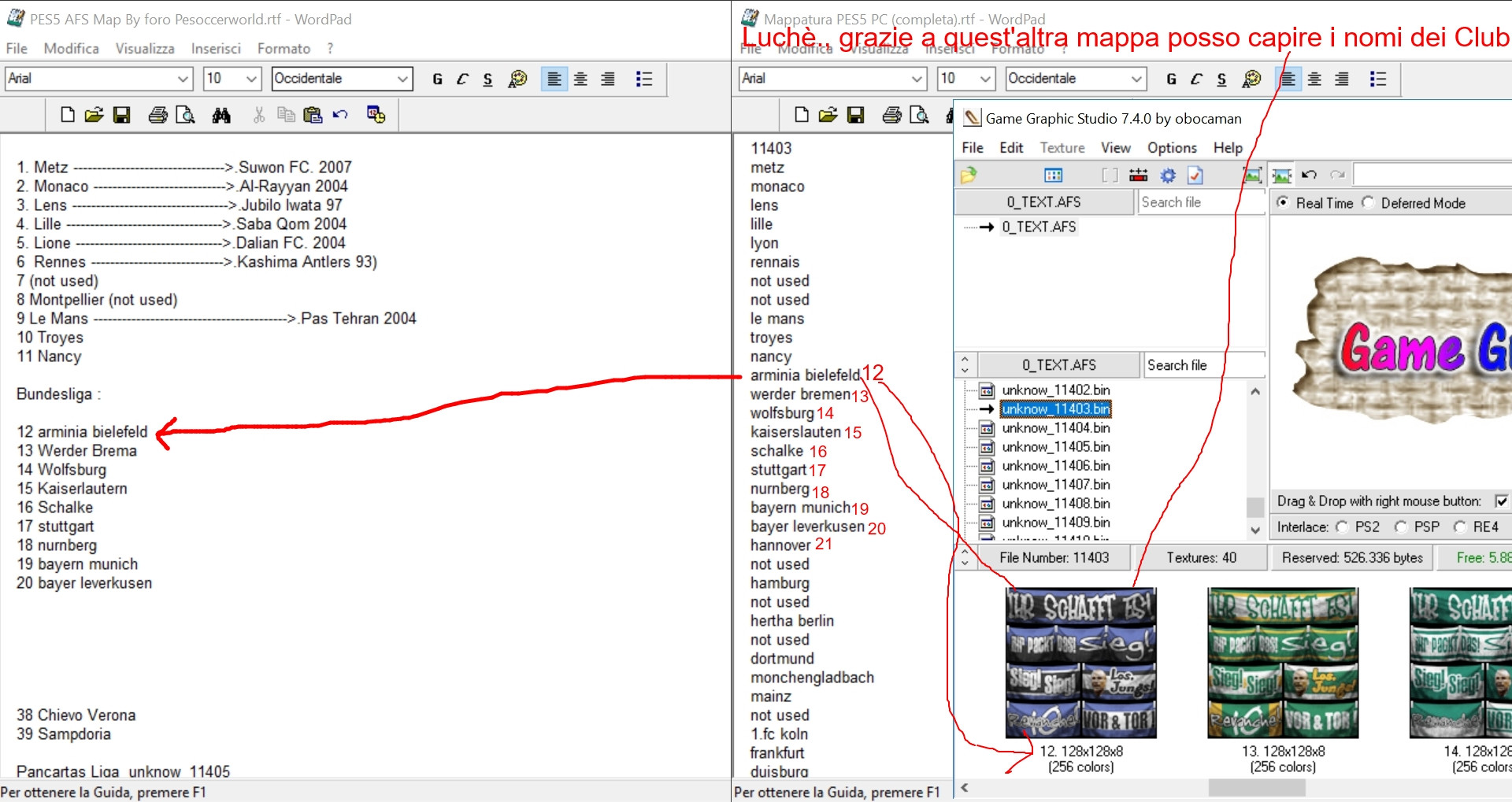This screenshot has width=1512, height=802.
Task: Click the Print icon in left WordPad toolbar
Action: point(157,116)
